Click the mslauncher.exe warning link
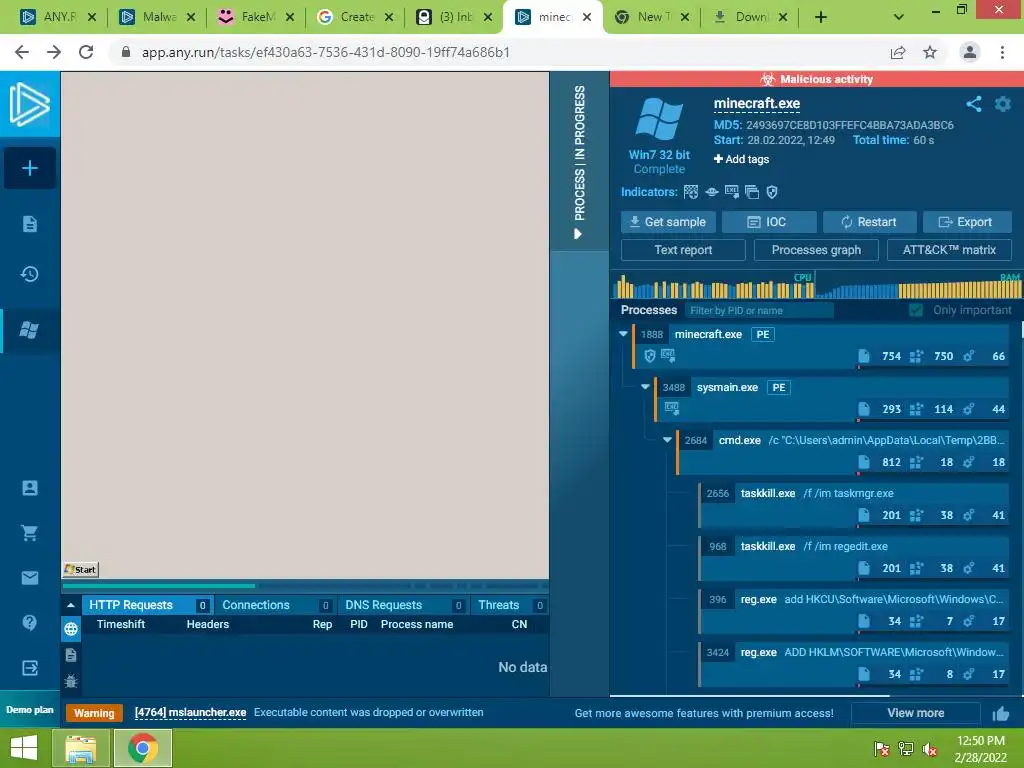 pyautogui.click(x=190, y=712)
